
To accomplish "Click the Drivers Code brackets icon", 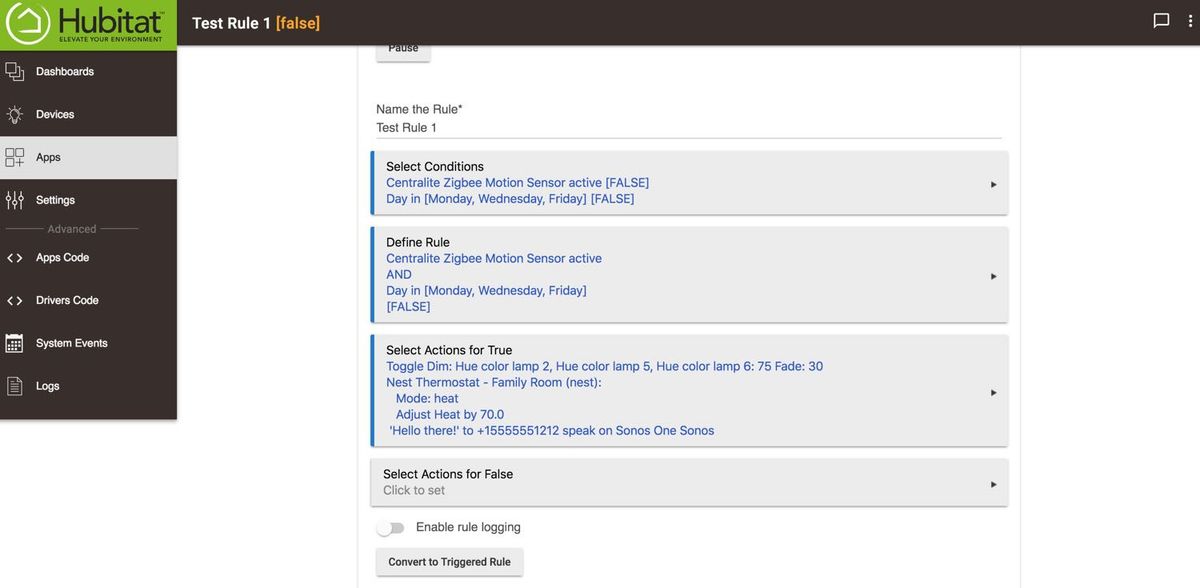I will point(14,300).
